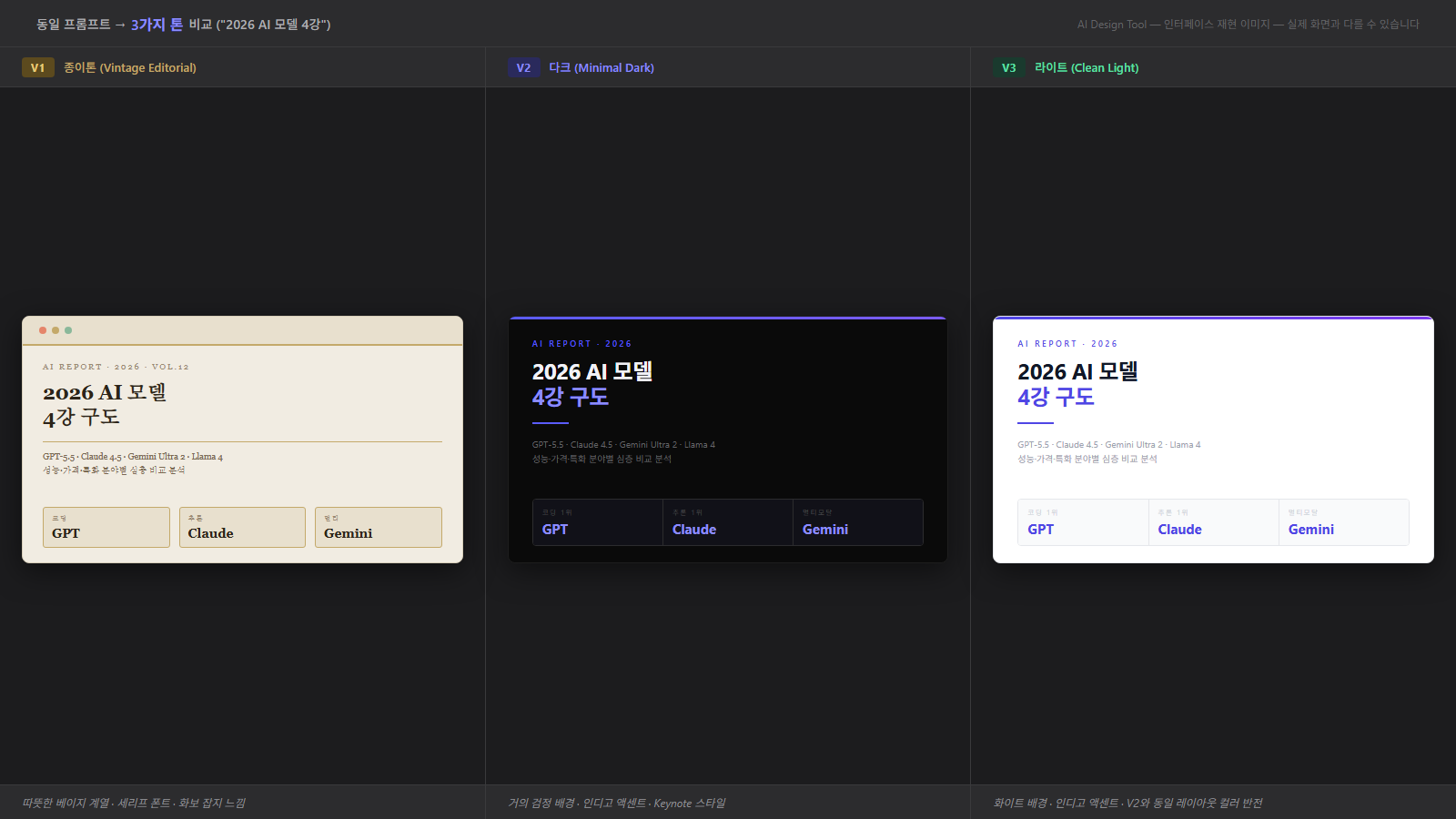Image resolution: width=1456 pixels, height=819 pixels.
Task: Open the Gemini tile in the white light card
Action: pyautogui.click(x=1344, y=522)
